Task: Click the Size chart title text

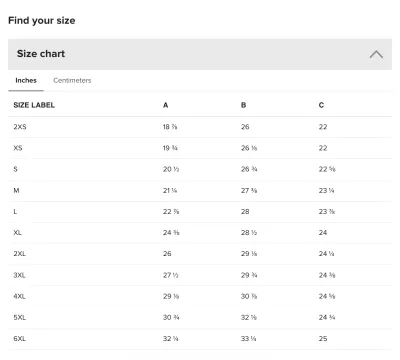Action: 41,54
